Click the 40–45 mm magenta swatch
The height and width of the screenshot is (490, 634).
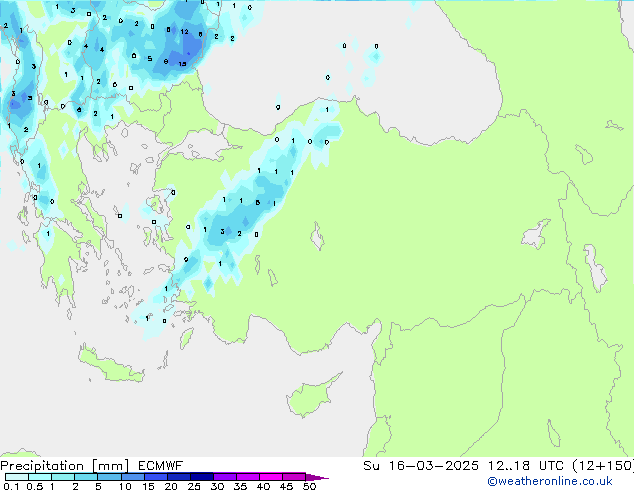(271, 477)
